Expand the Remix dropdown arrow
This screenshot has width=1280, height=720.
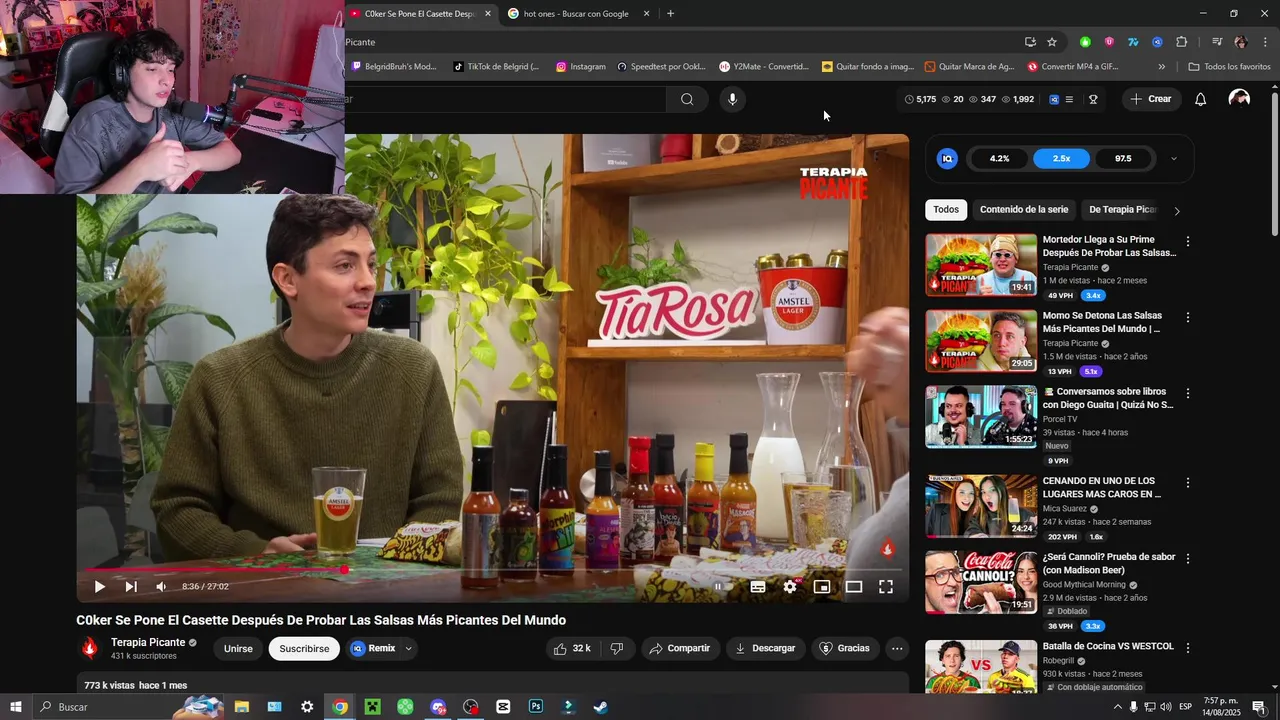coord(408,648)
